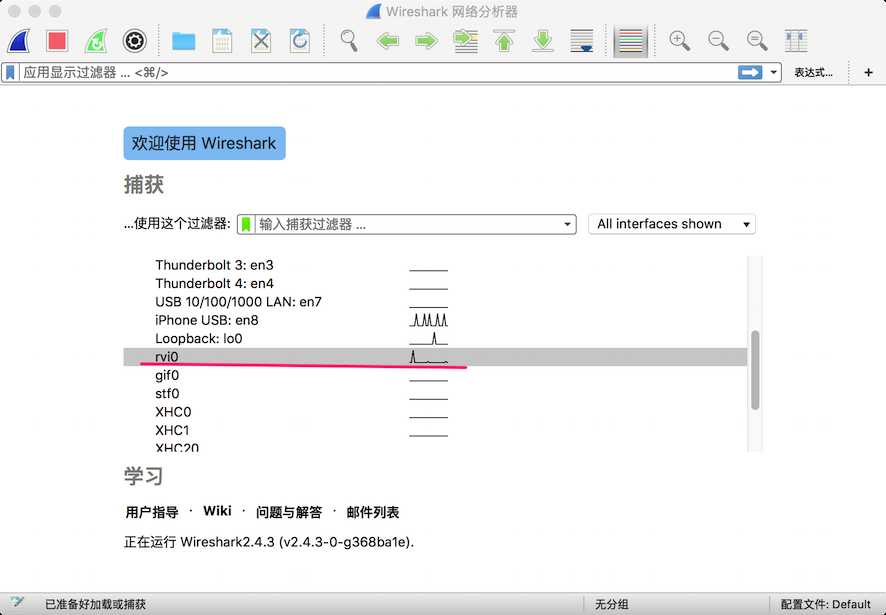Jump to the first packet icon
The width and height of the screenshot is (886, 615).
tap(504, 41)
